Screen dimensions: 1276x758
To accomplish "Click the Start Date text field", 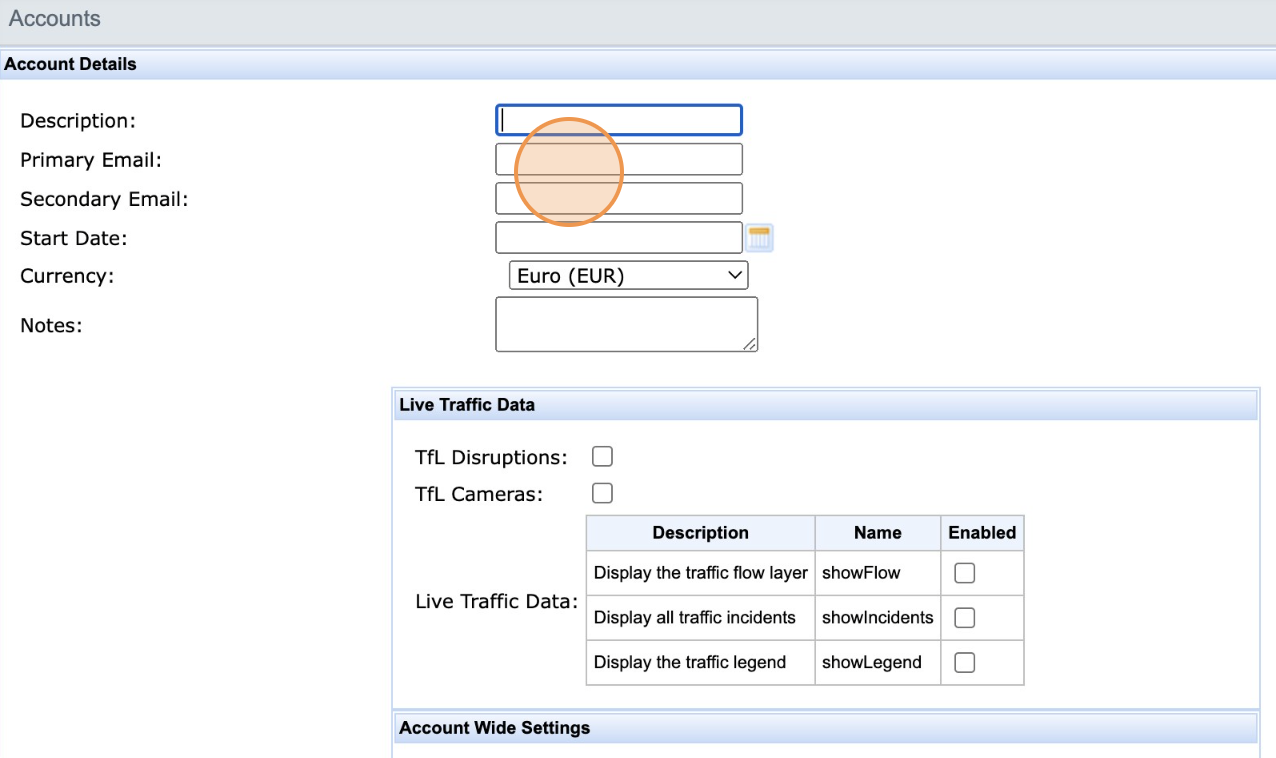I will tap(618, 238).
